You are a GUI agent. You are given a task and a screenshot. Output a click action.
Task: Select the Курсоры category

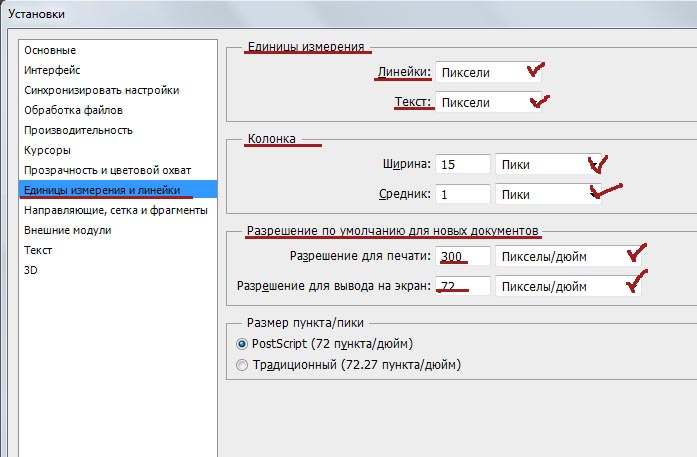pyautogui.click(x=48, y=150)
